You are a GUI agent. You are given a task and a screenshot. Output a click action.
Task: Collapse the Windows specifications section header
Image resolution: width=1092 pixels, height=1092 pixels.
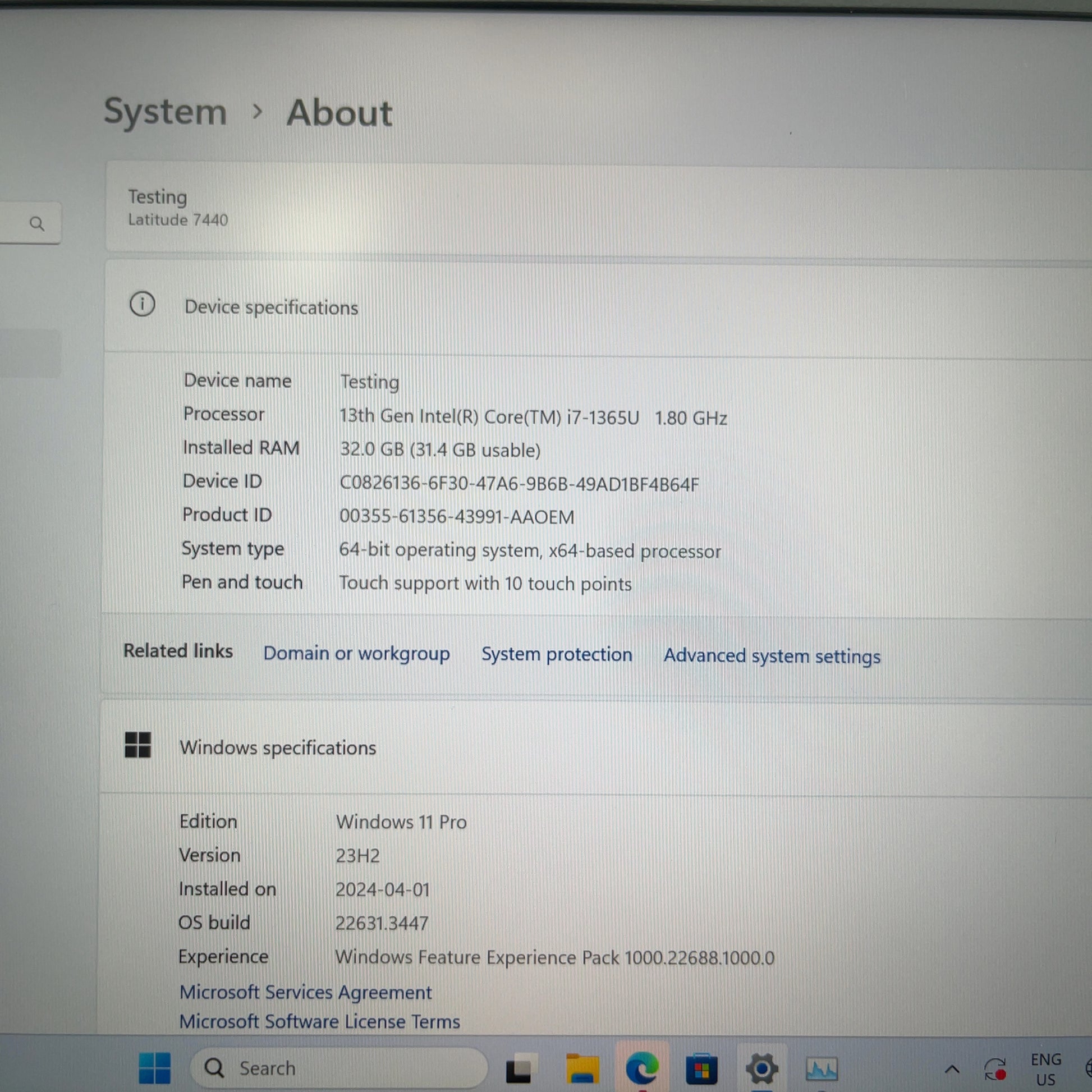[x=596, y=748]
